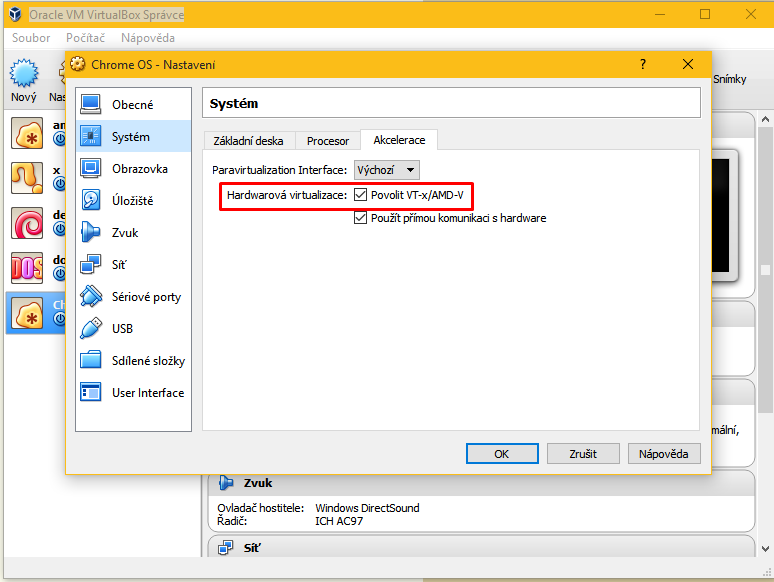Switch to the Procesor tab

pyautogui.click(x=328, y=141)
